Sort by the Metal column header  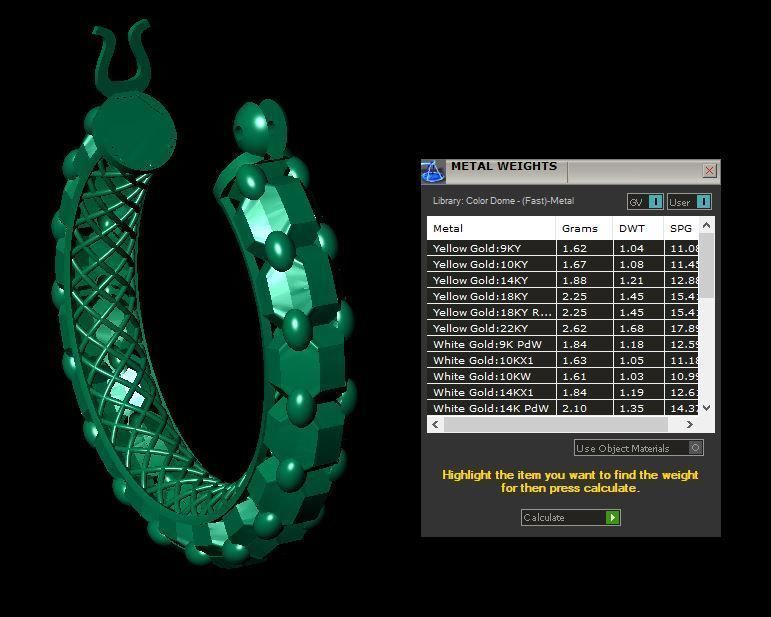(491, 228)
